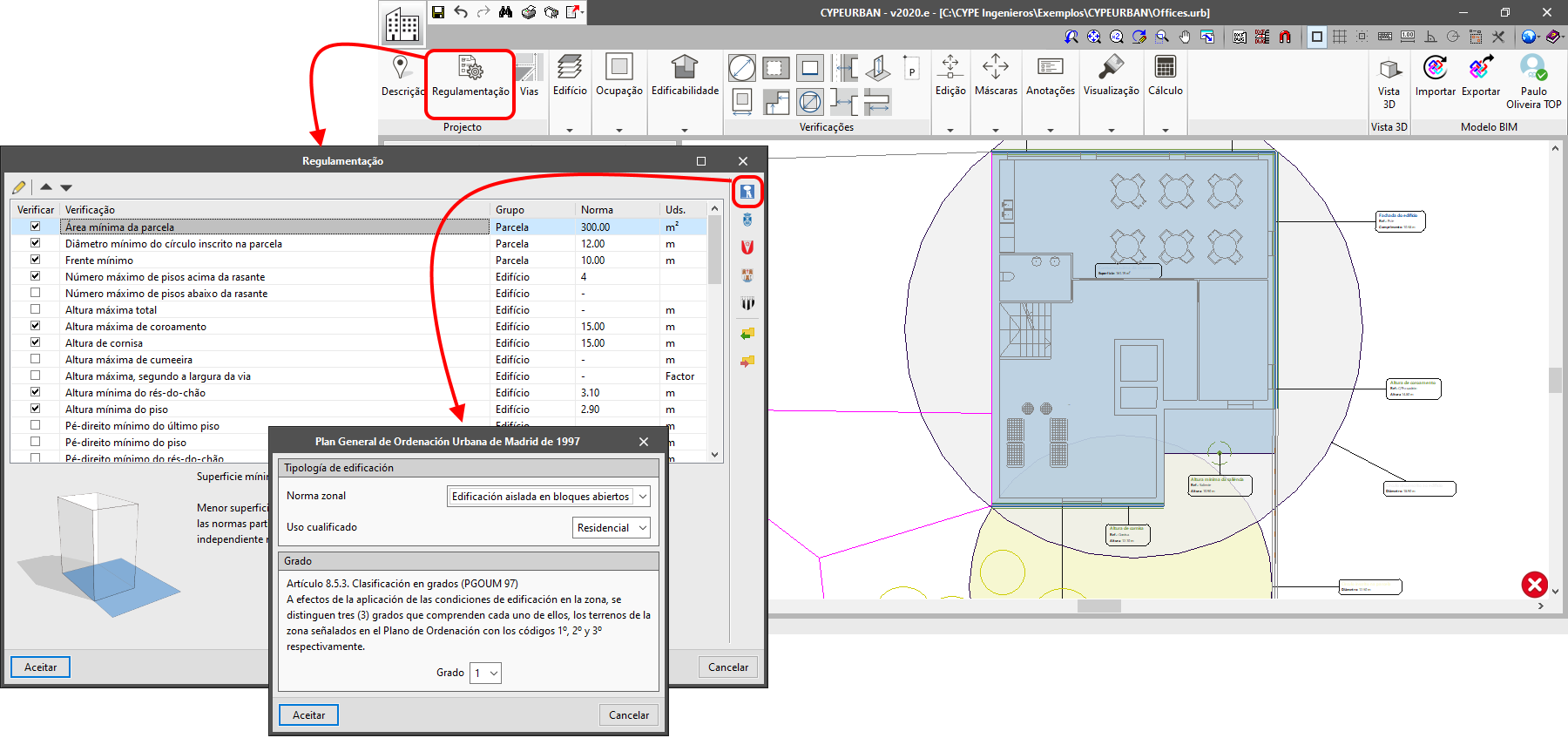Click Aceitar in the Regulamentação dialog
The height and width of the screenshot is (738, 1568).
pos(41,667)
